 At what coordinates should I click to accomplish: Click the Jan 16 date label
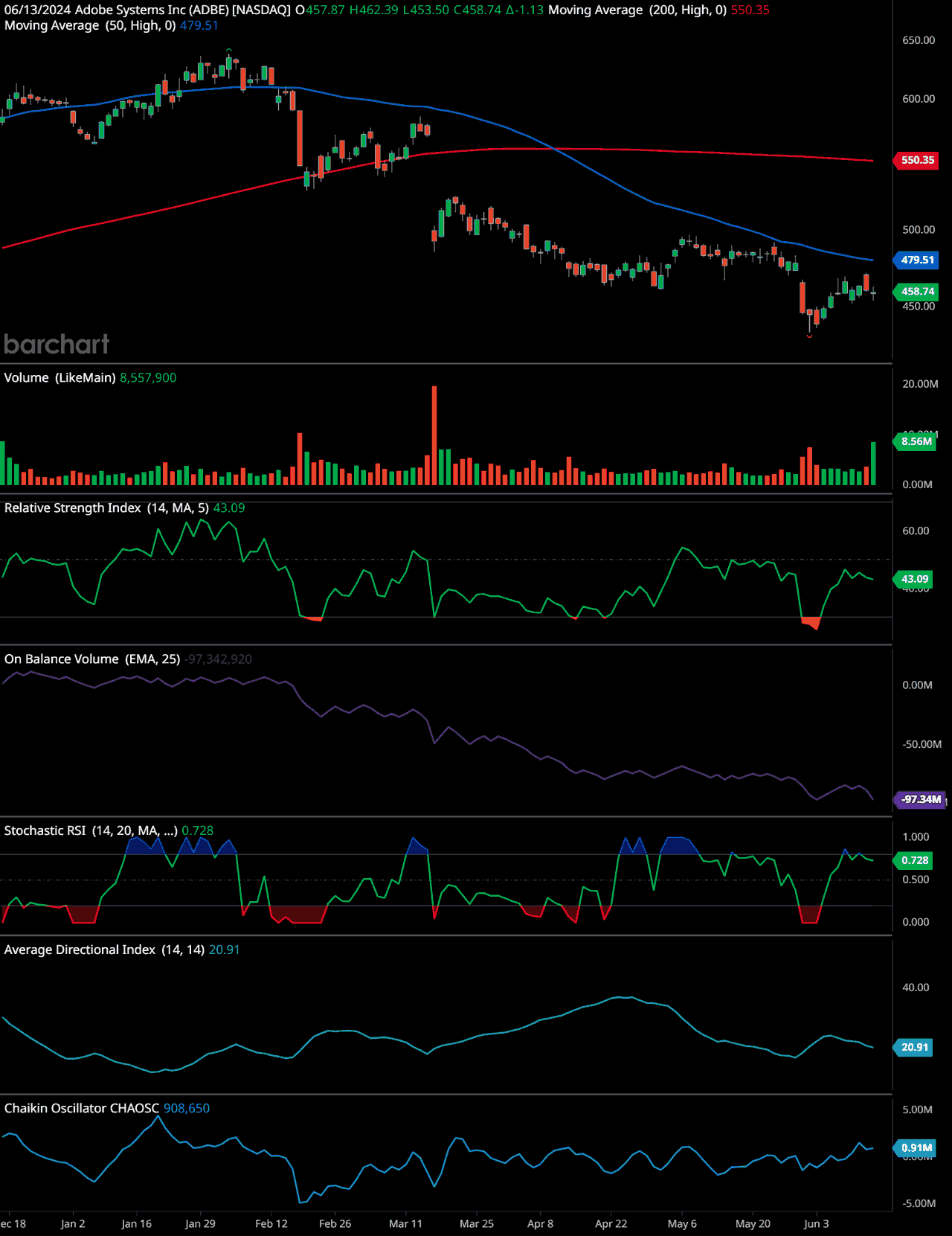coord(137,1223)
